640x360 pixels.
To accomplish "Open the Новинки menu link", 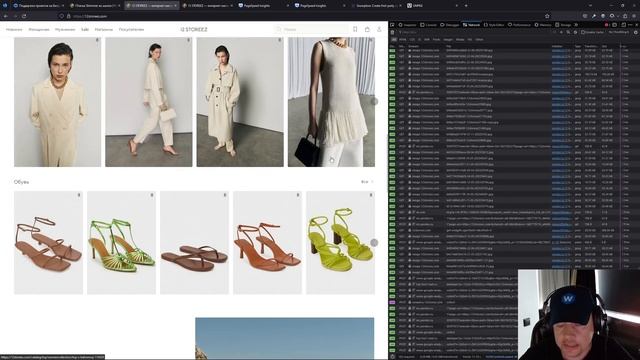I will point(14,29).
